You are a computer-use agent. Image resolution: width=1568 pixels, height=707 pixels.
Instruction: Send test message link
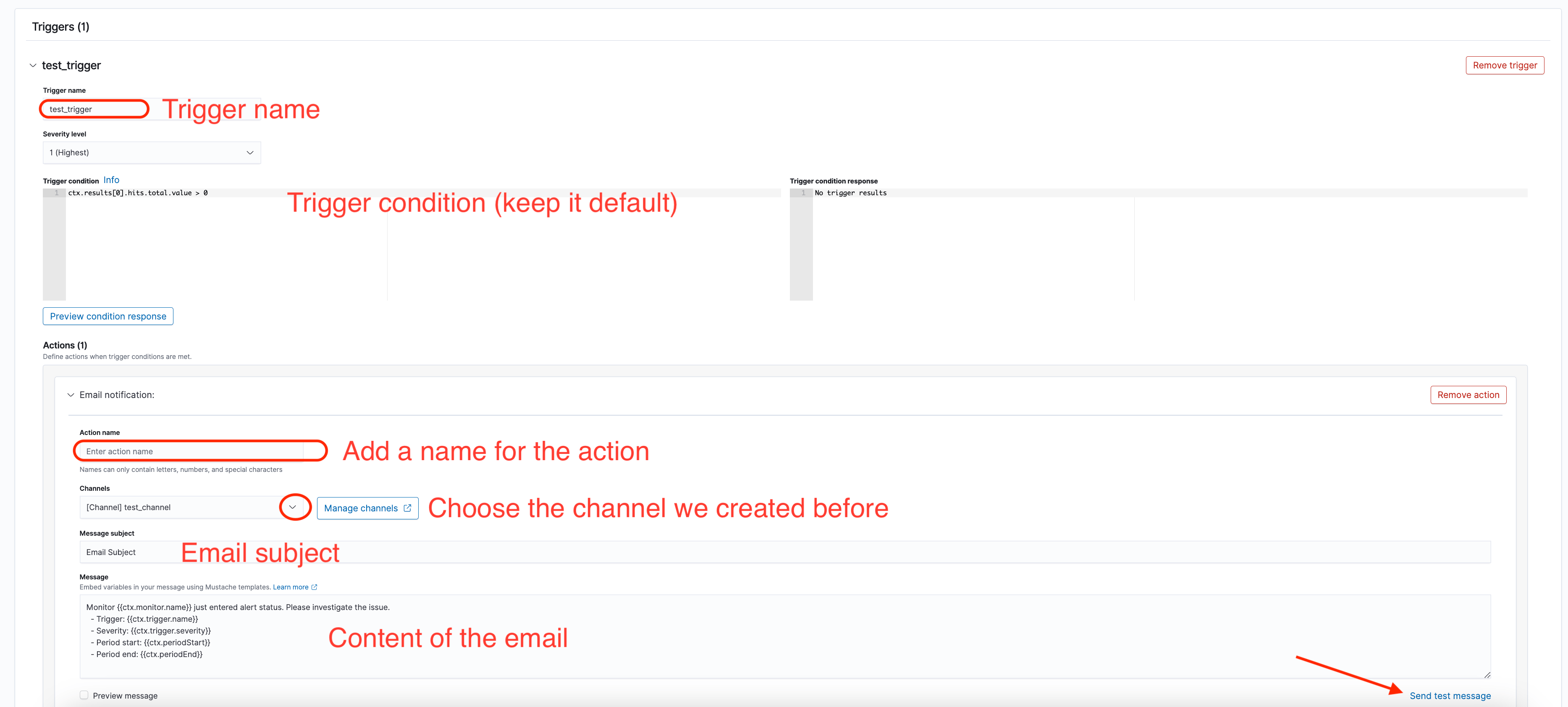click(x=1452, y=695)
